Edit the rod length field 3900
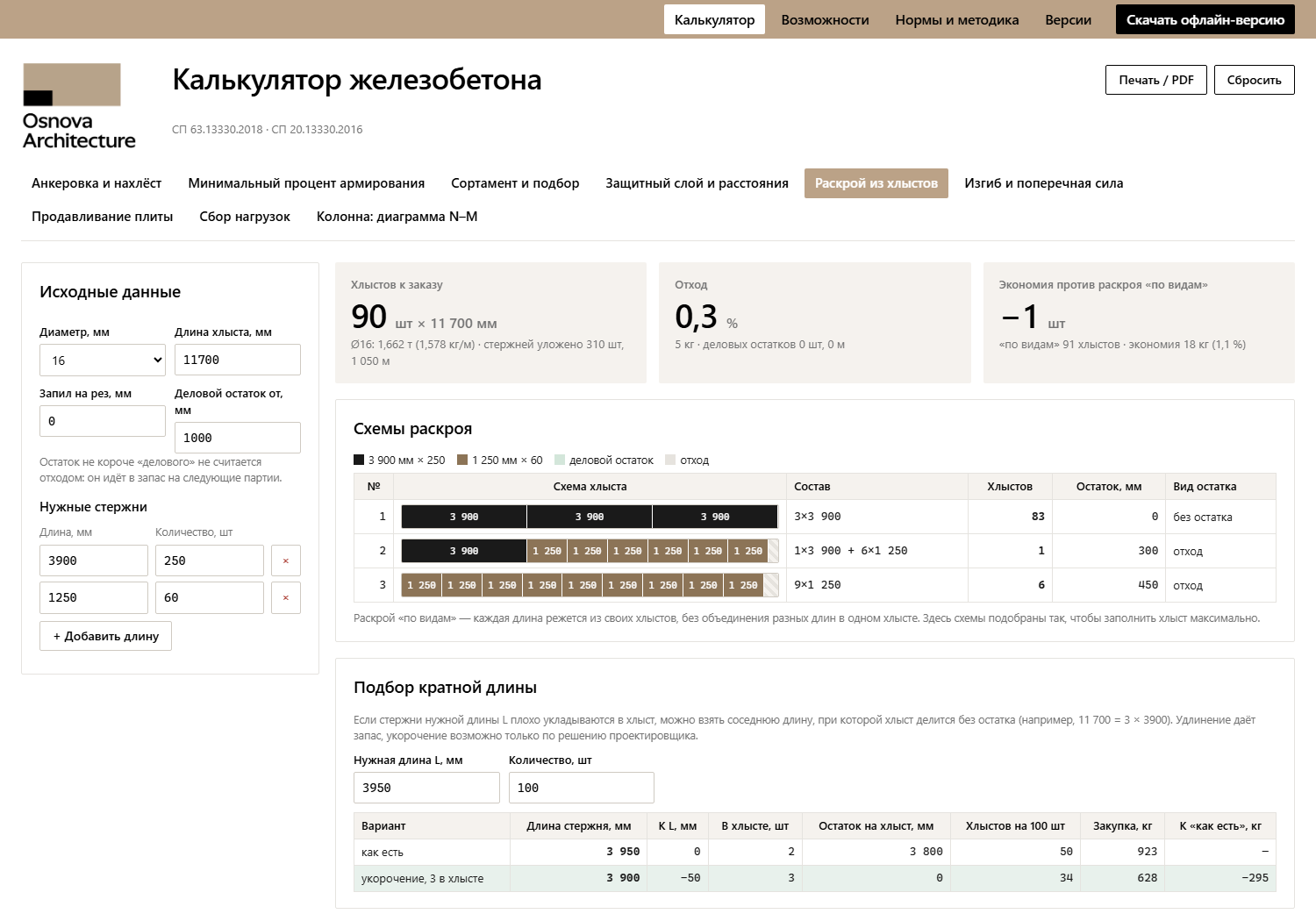Viewport: 1316px width, 921px height. point(94,560)
